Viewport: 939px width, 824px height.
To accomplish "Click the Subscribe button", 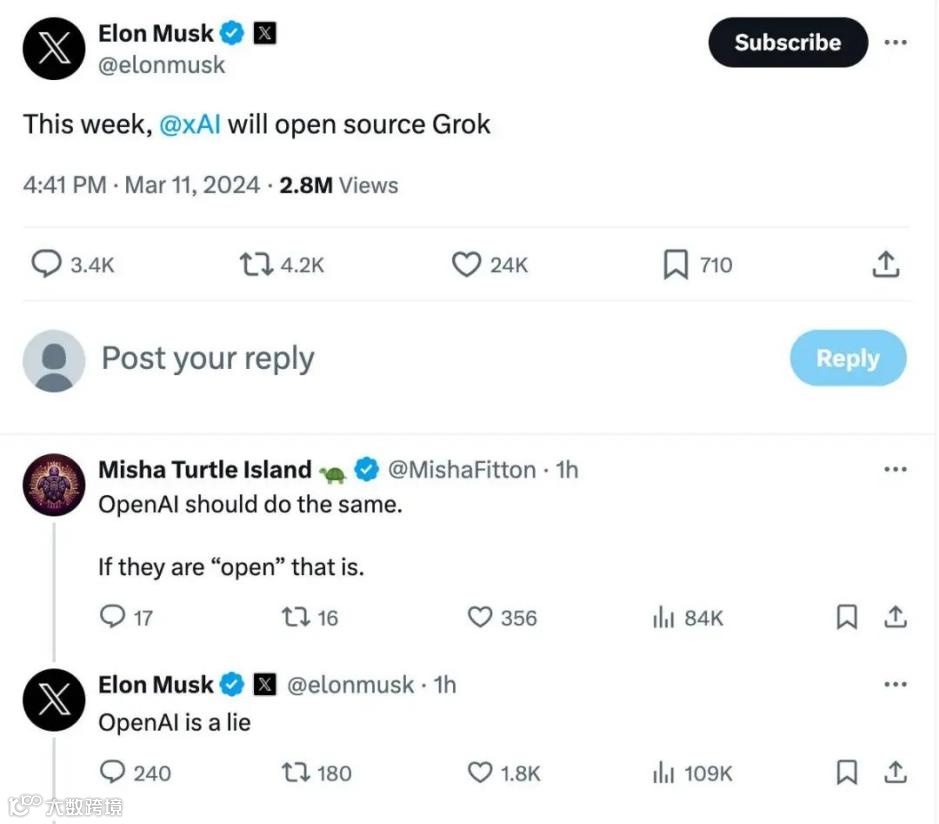I will 787,42.
